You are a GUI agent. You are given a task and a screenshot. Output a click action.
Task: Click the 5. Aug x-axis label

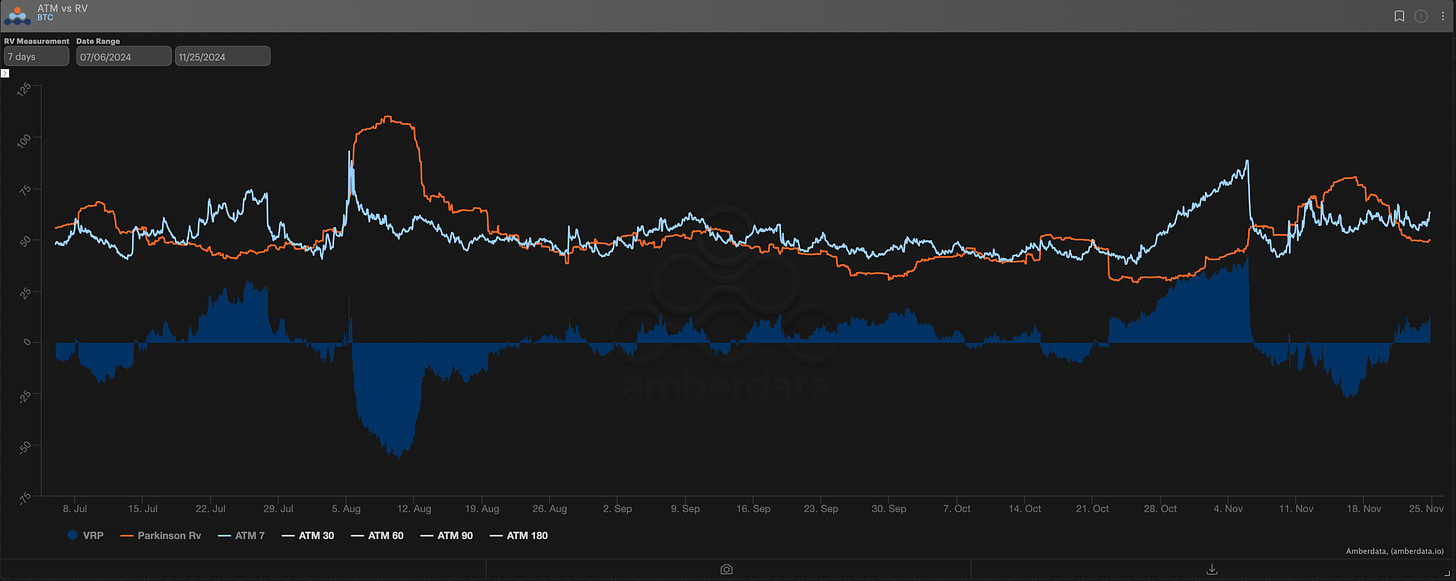[x=347, y=508]
